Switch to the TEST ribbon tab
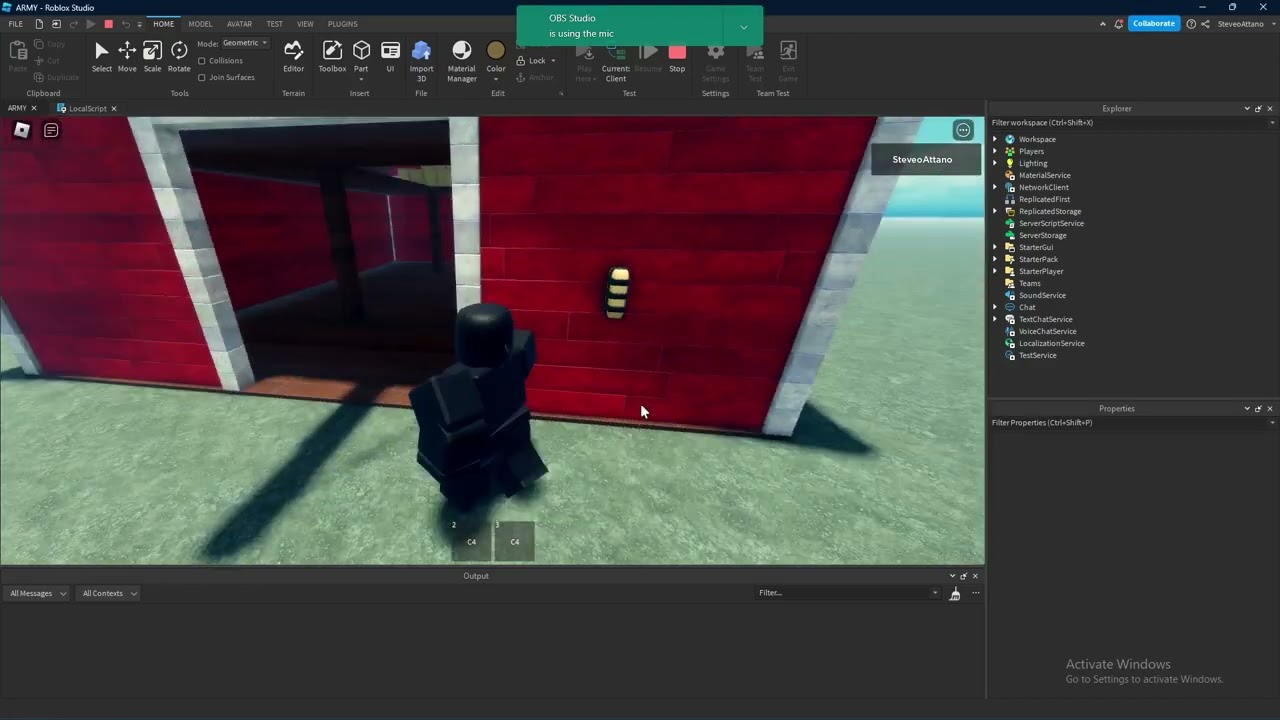The image size is (1280, 720). point(274,24)
